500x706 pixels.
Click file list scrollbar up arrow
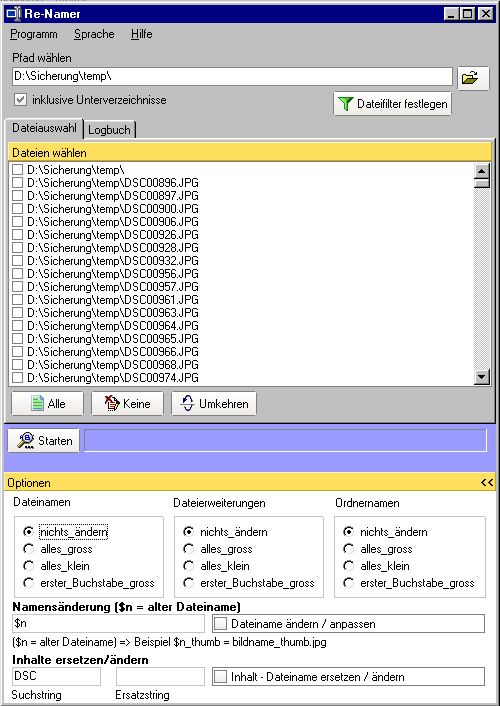click(482, 171)
